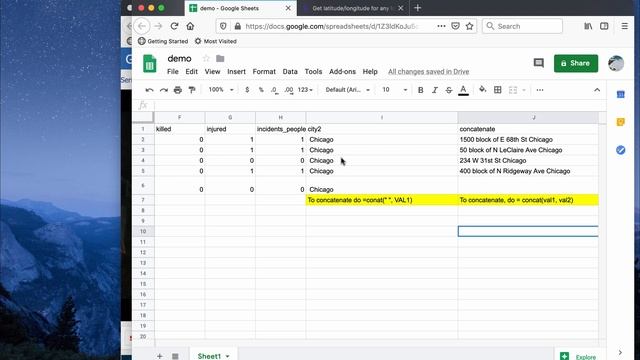640x360 pixels.
Task: Click the Undo icon in toolbar
Action: point(149,90)
